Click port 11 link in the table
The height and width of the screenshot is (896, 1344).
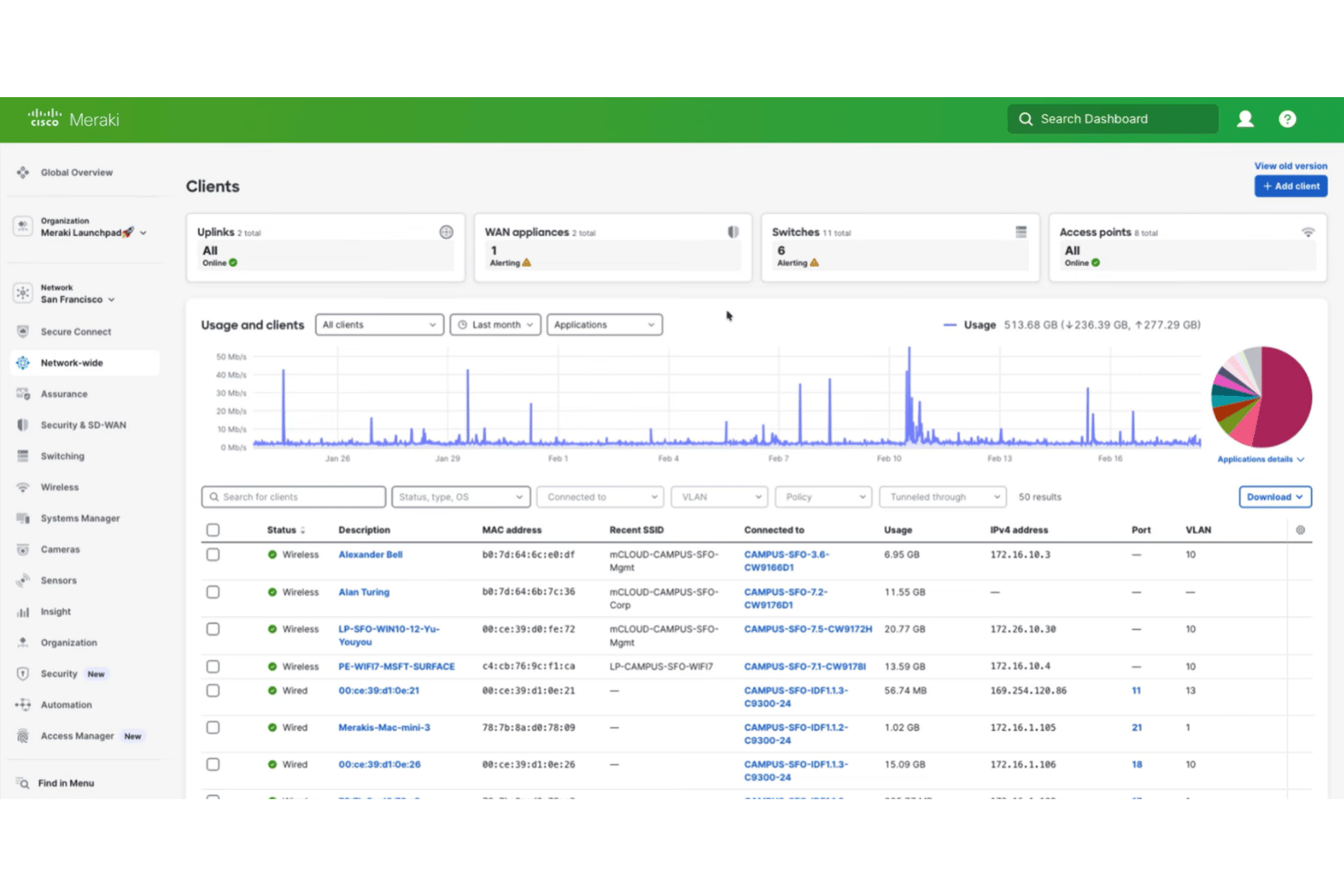pos(1136,691)
